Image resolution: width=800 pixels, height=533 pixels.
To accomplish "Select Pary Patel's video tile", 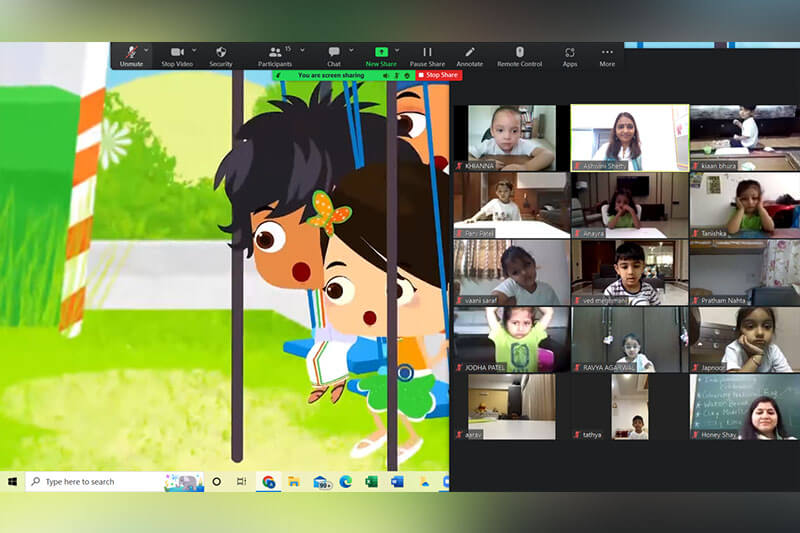I will click(512, 205).
